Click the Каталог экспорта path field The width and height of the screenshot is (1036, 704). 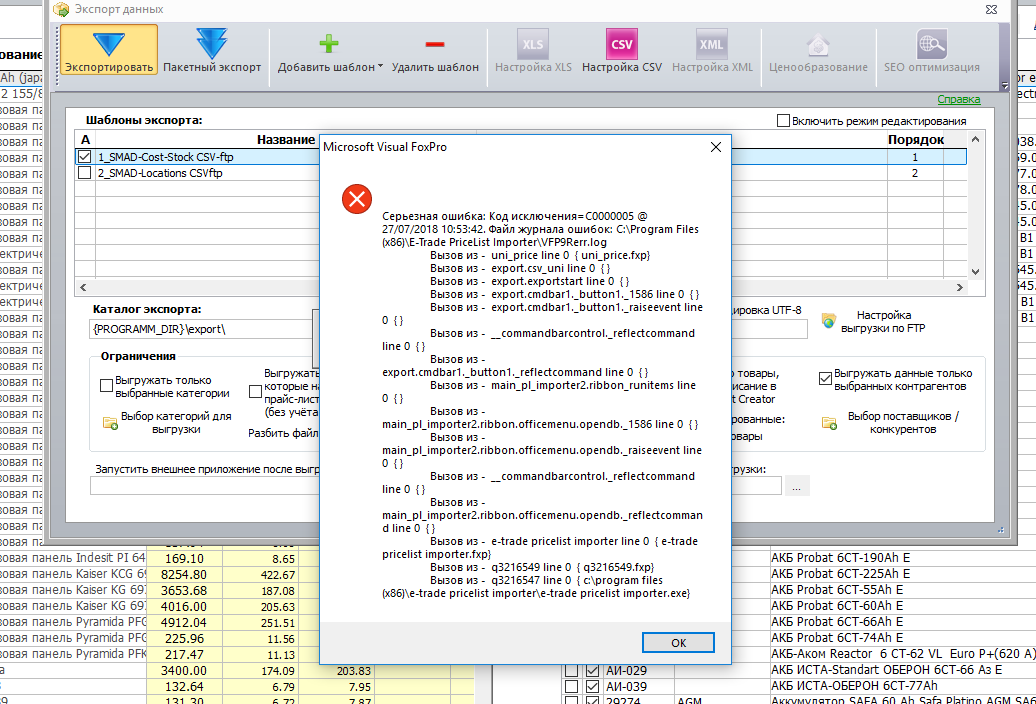[201, 329]
